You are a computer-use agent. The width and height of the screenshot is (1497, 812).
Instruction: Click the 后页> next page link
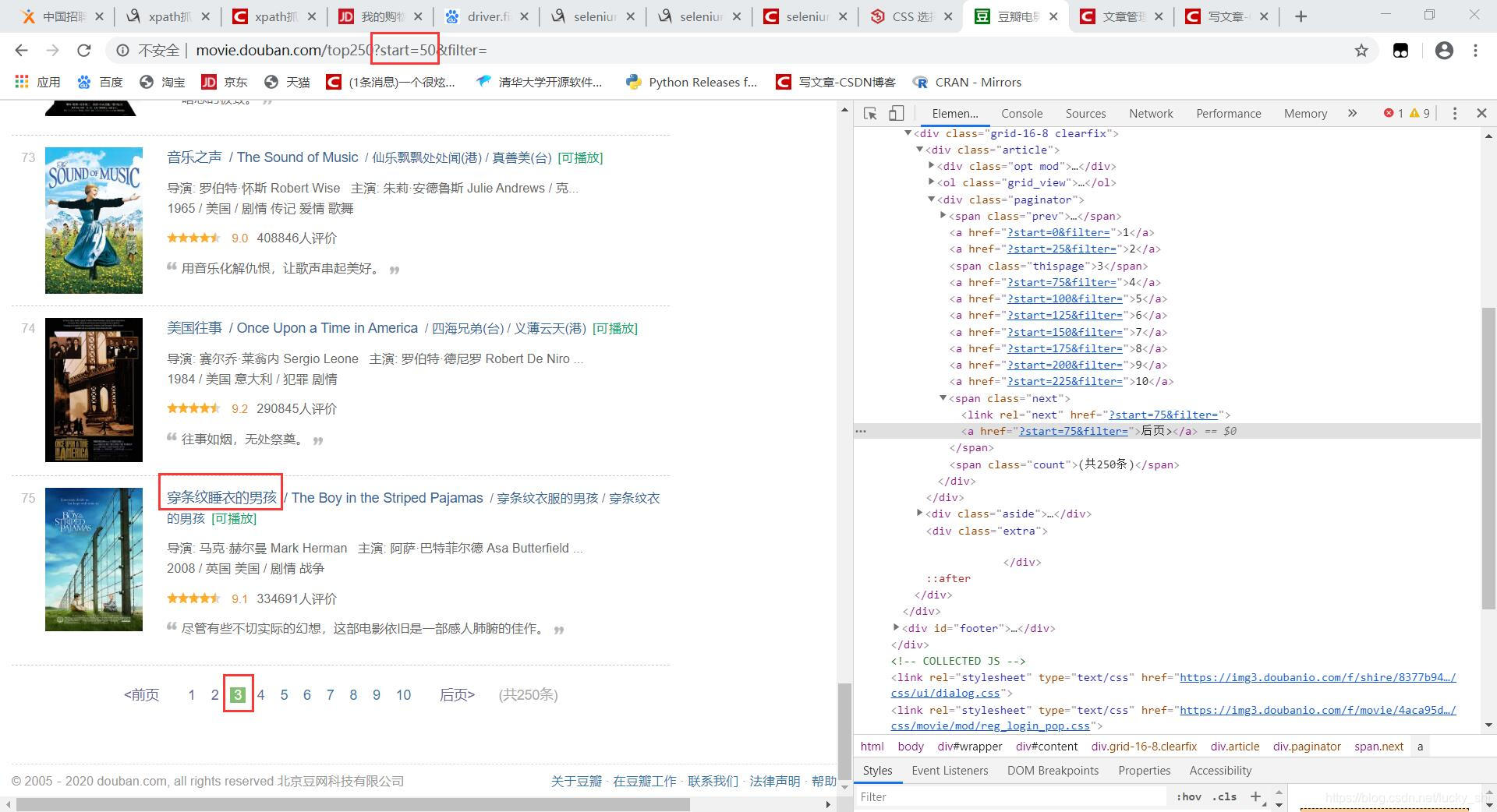click(x=457, y=695)
